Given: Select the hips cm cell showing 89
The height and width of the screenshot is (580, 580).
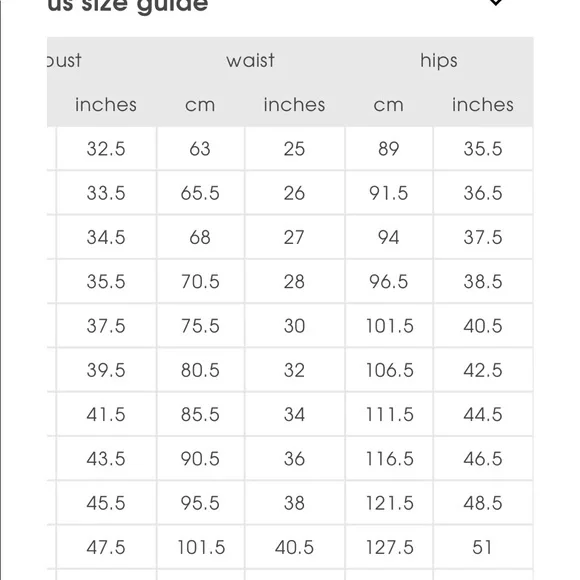Looking at the screenshot, I should (389, 149).
